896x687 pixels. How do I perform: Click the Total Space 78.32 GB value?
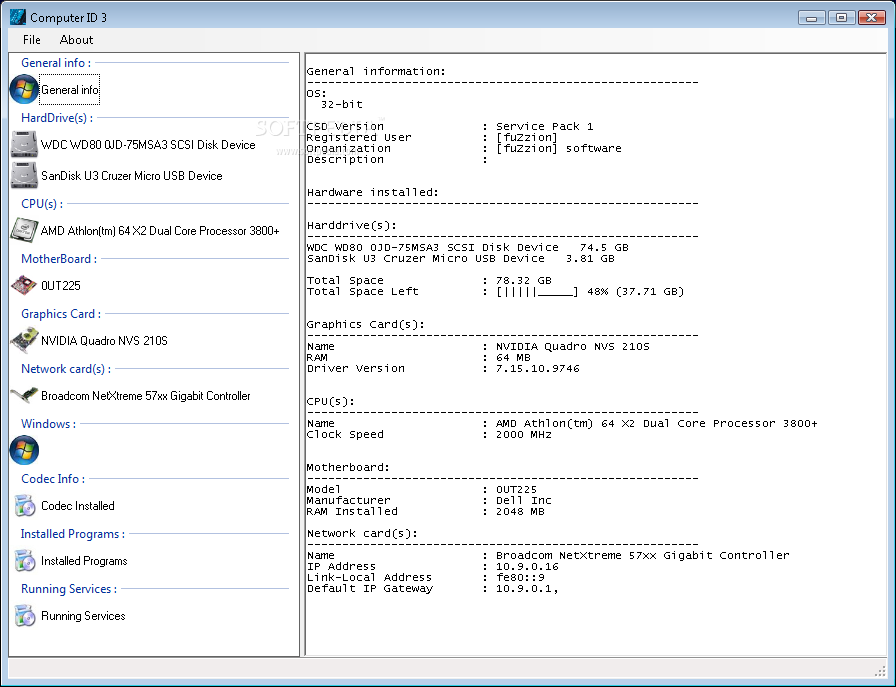[x=523, y=281]
